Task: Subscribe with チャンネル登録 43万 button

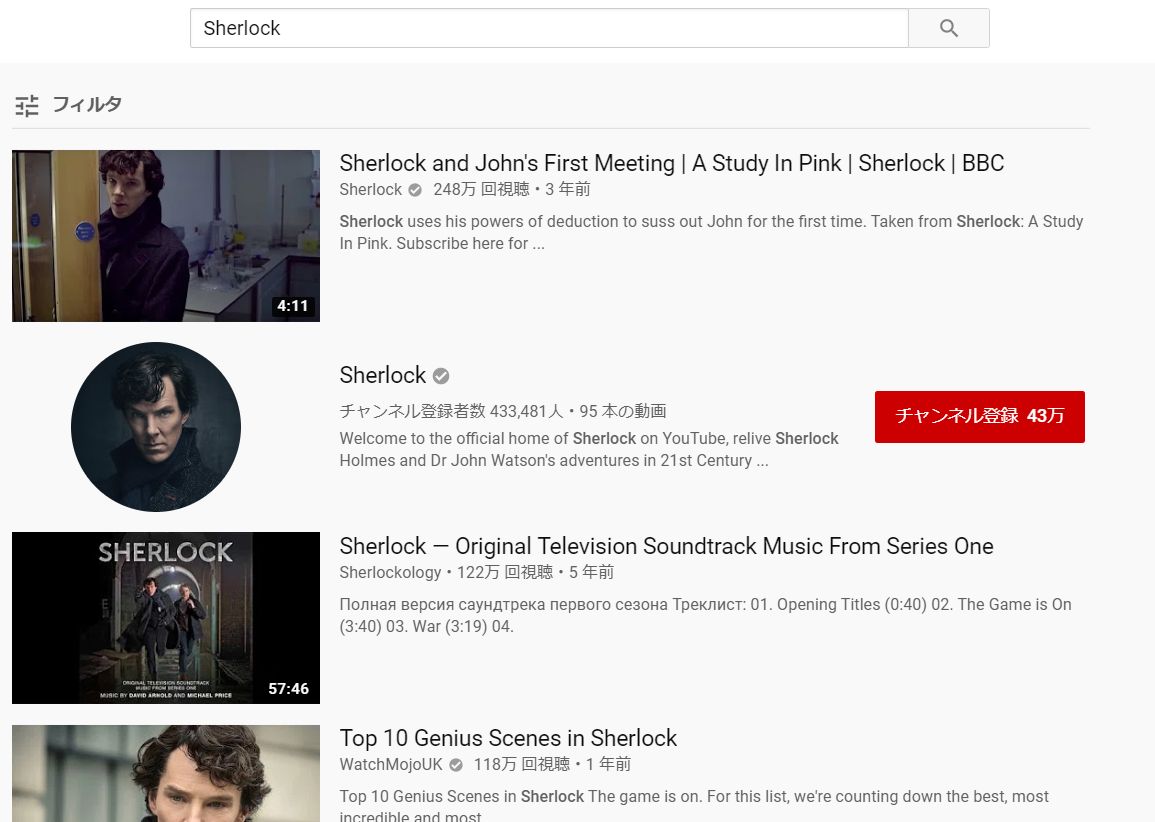Action: pyautogui.click(x=980, y=416)
